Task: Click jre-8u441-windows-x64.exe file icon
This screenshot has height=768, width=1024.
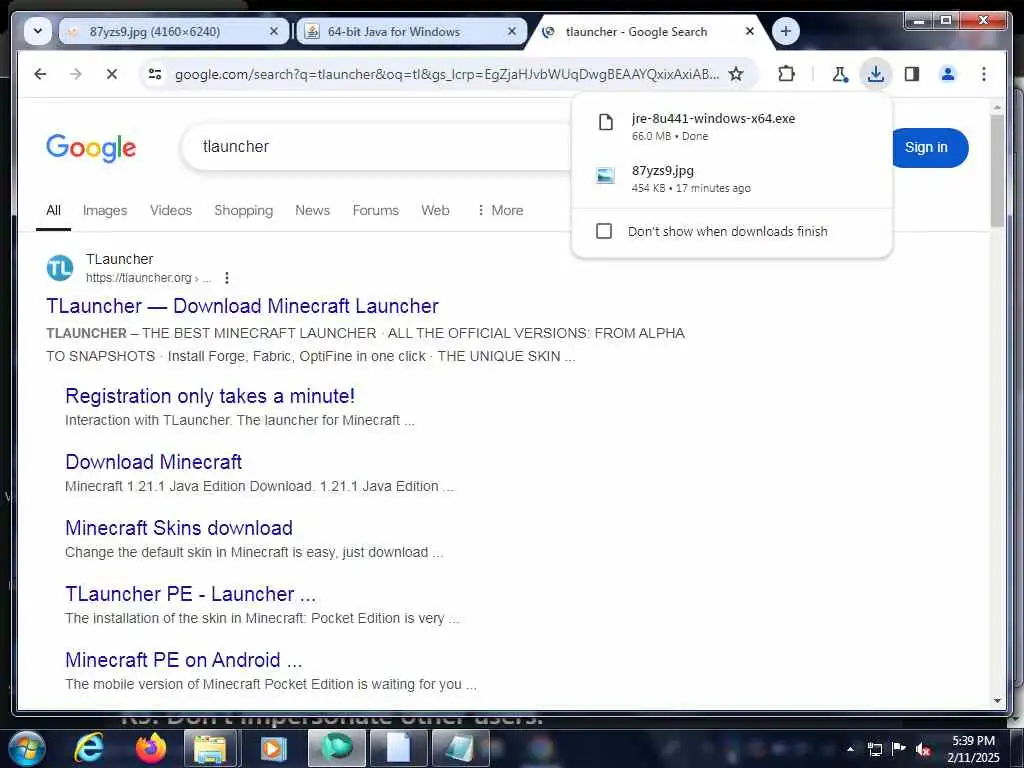Action: 606,122
